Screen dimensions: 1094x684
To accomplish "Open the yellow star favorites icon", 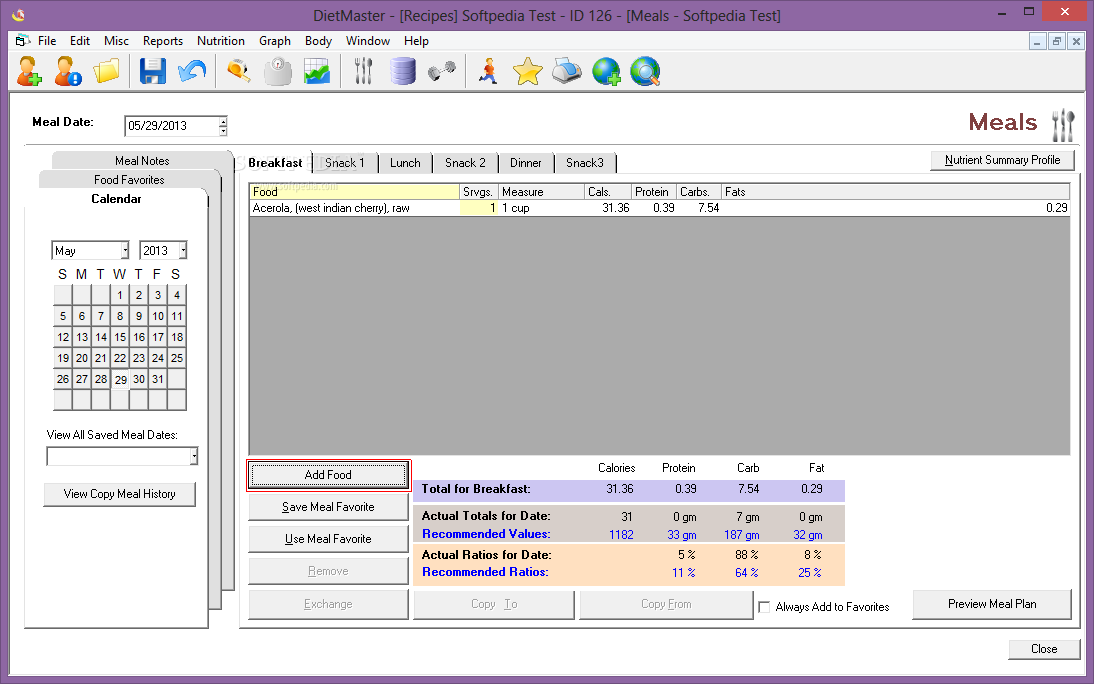I will tap(527, 71).
